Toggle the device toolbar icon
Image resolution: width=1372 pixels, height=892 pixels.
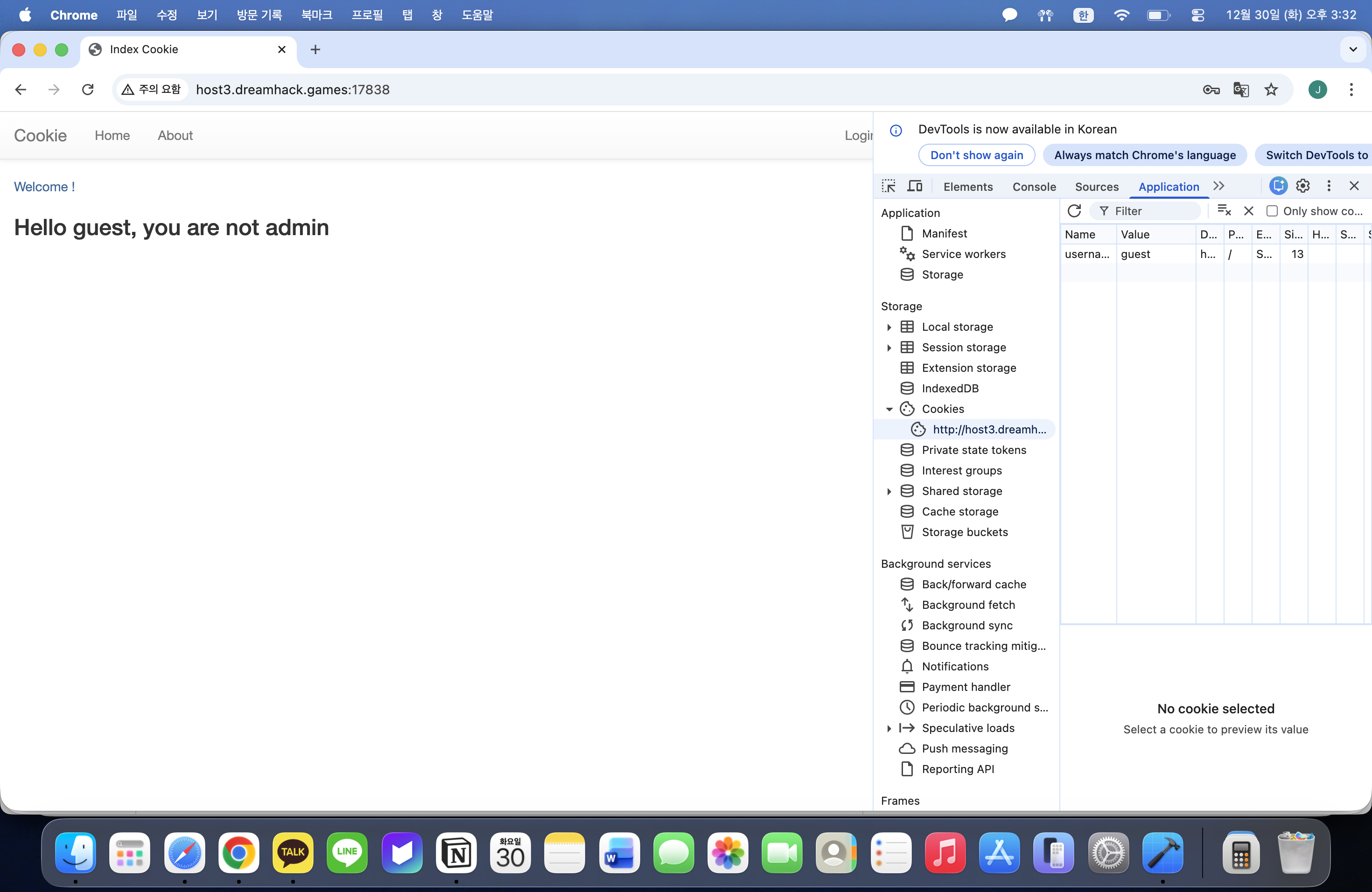click(x=915, y=186)
